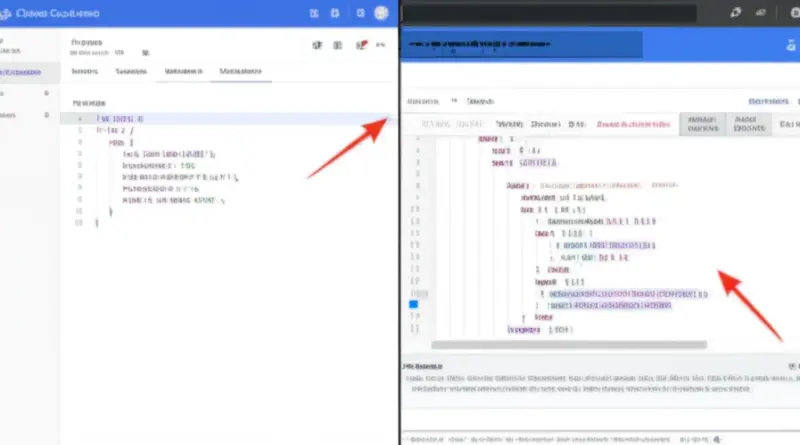Screen dimensions: 800x445
Task: Open the second breadcrumb item above the right editor
Action: 480,102
